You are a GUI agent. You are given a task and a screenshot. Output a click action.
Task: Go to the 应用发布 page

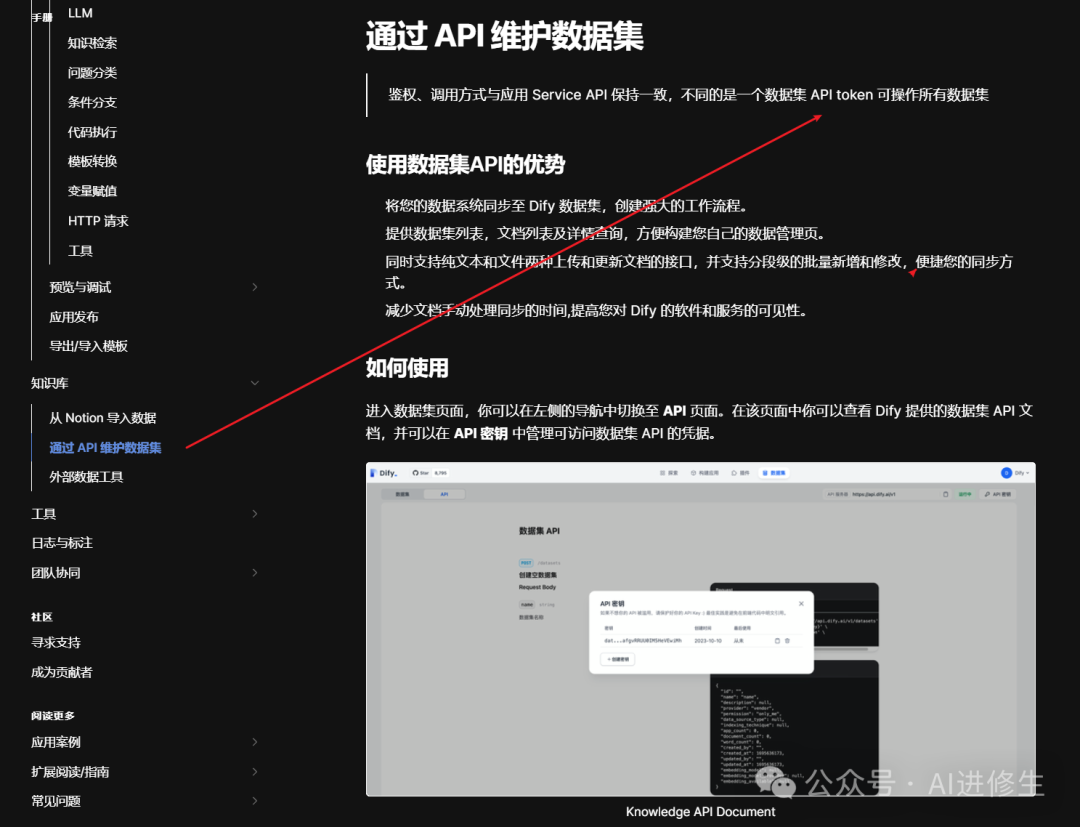74,317
